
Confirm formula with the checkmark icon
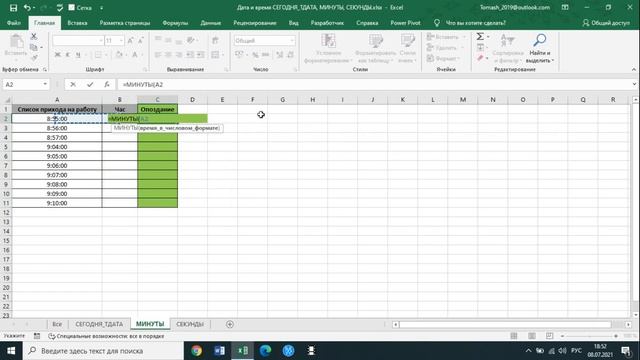pyautogui.click(x=90, y=84)
